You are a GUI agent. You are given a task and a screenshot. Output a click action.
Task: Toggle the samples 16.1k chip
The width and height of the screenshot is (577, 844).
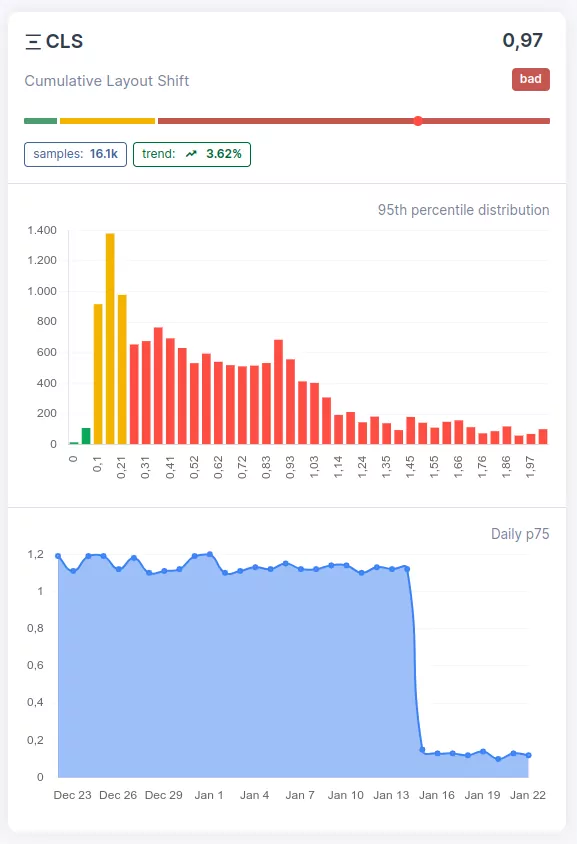[x=74, y=154]
